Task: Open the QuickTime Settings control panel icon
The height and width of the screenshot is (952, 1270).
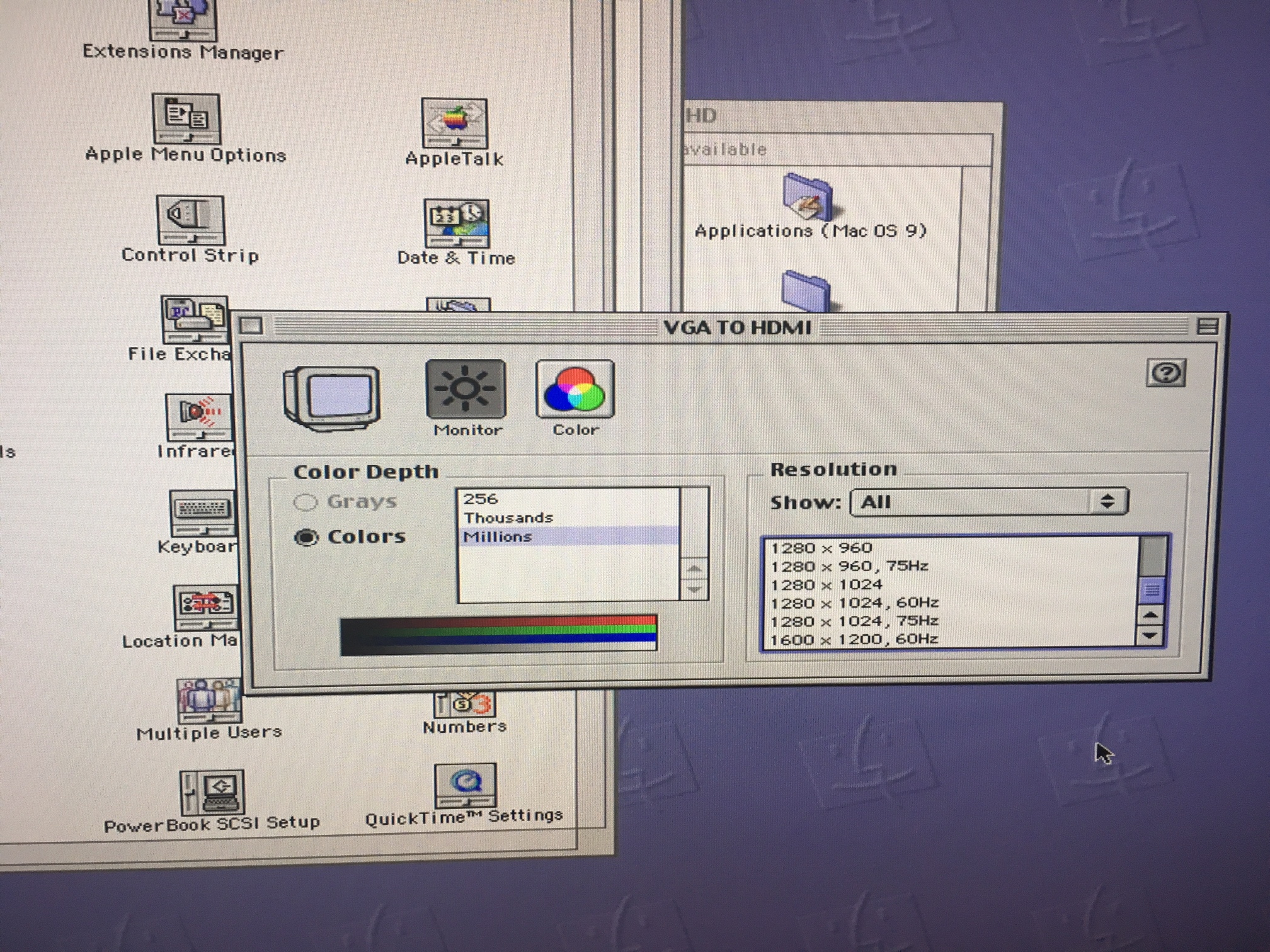Action: [466, 786]
